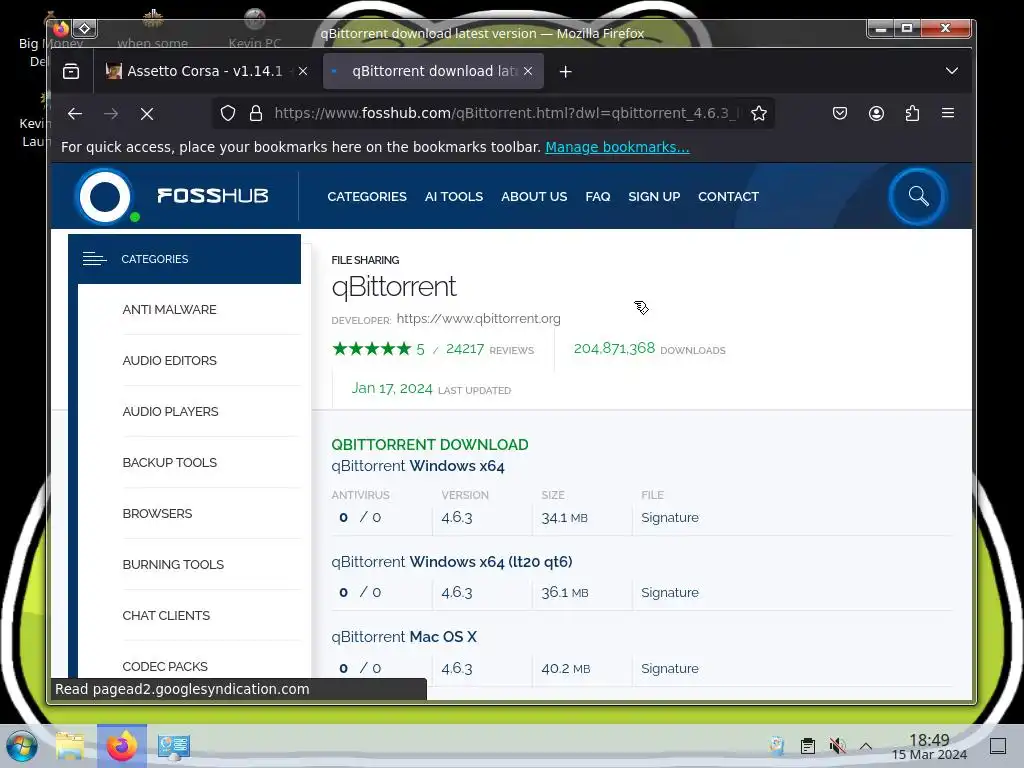1024x768 pixels.
Task: Go back using the Firefox back arrow
Action: [x=74, y=114]
